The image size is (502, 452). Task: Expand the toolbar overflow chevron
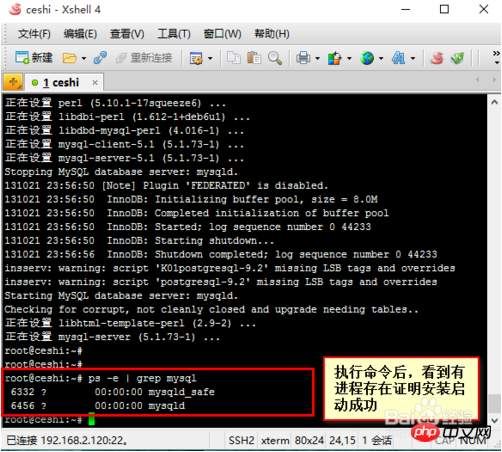[496, 57]
